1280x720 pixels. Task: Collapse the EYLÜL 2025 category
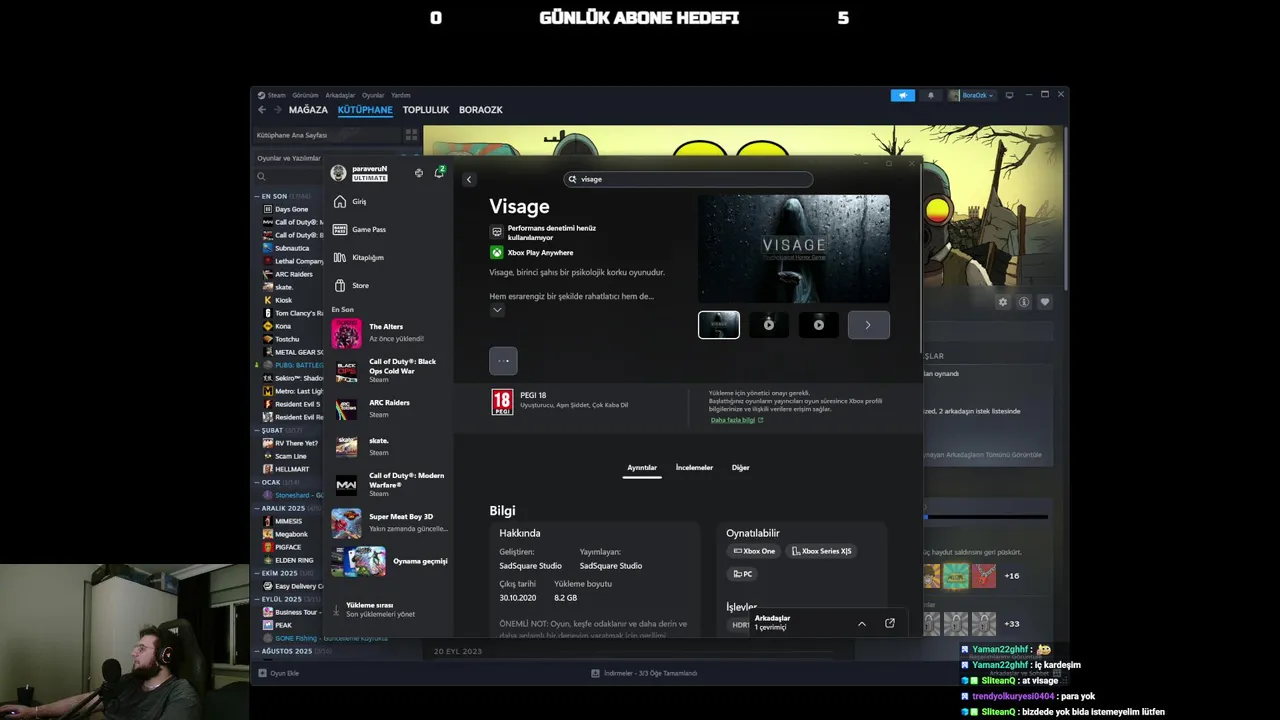[257, 599]
